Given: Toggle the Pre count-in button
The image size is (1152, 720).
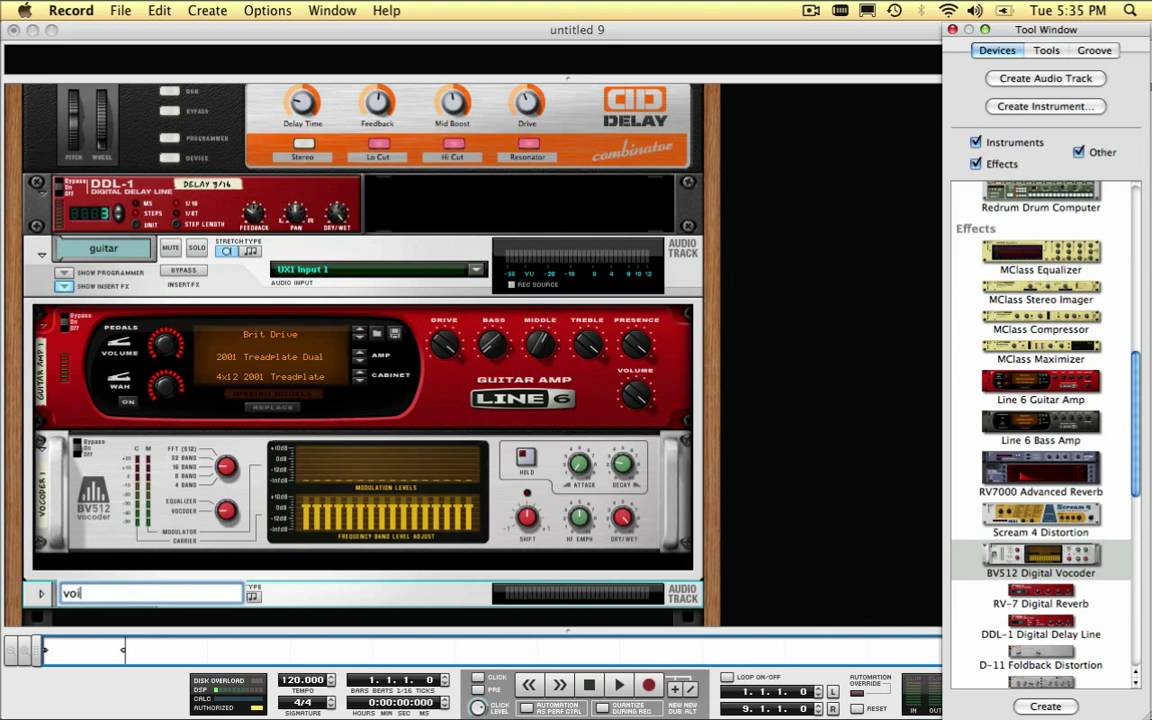Looking at the screenshot, I should point(478,690).
